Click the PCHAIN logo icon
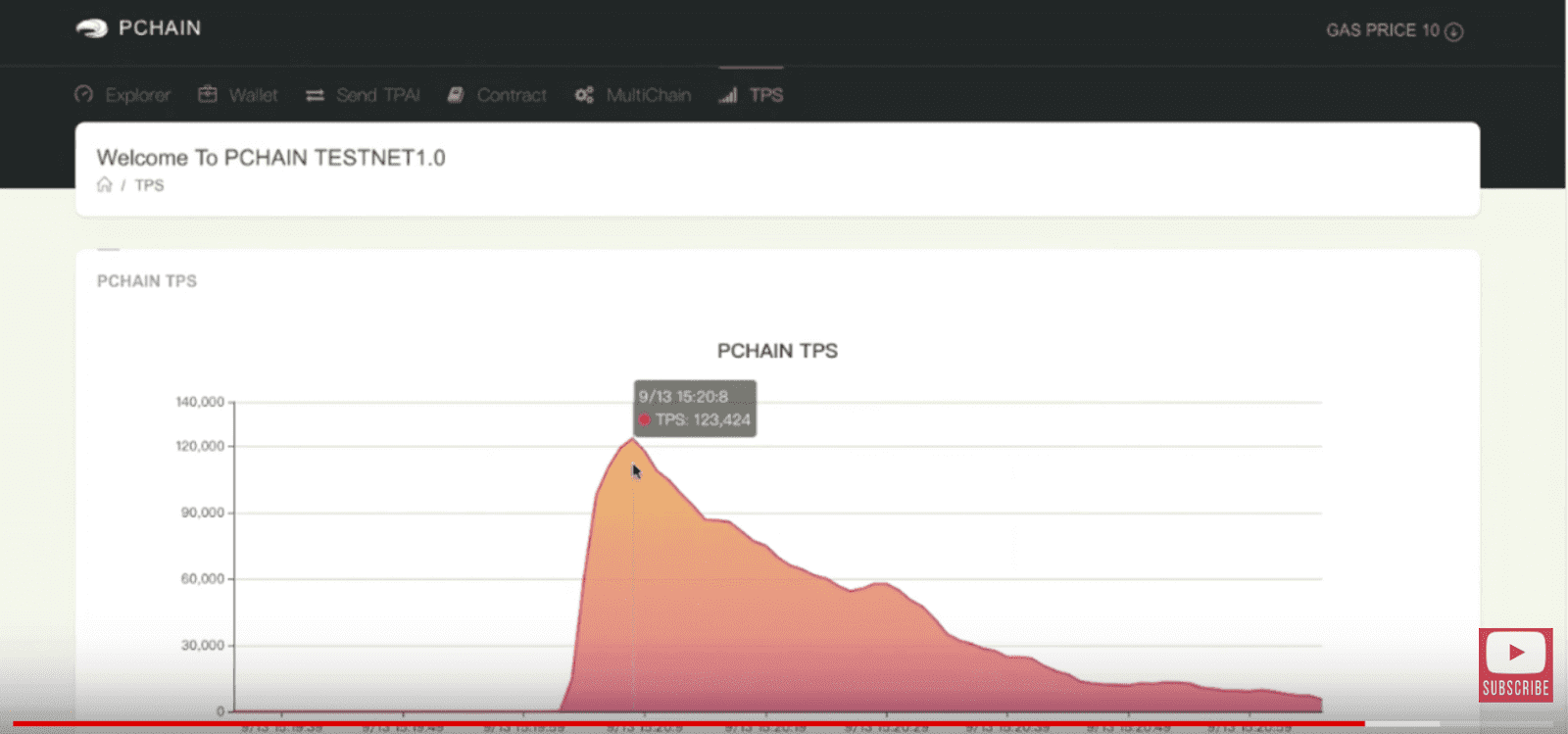The height and width of the screenshot is (734, 1568). (91, 28)
